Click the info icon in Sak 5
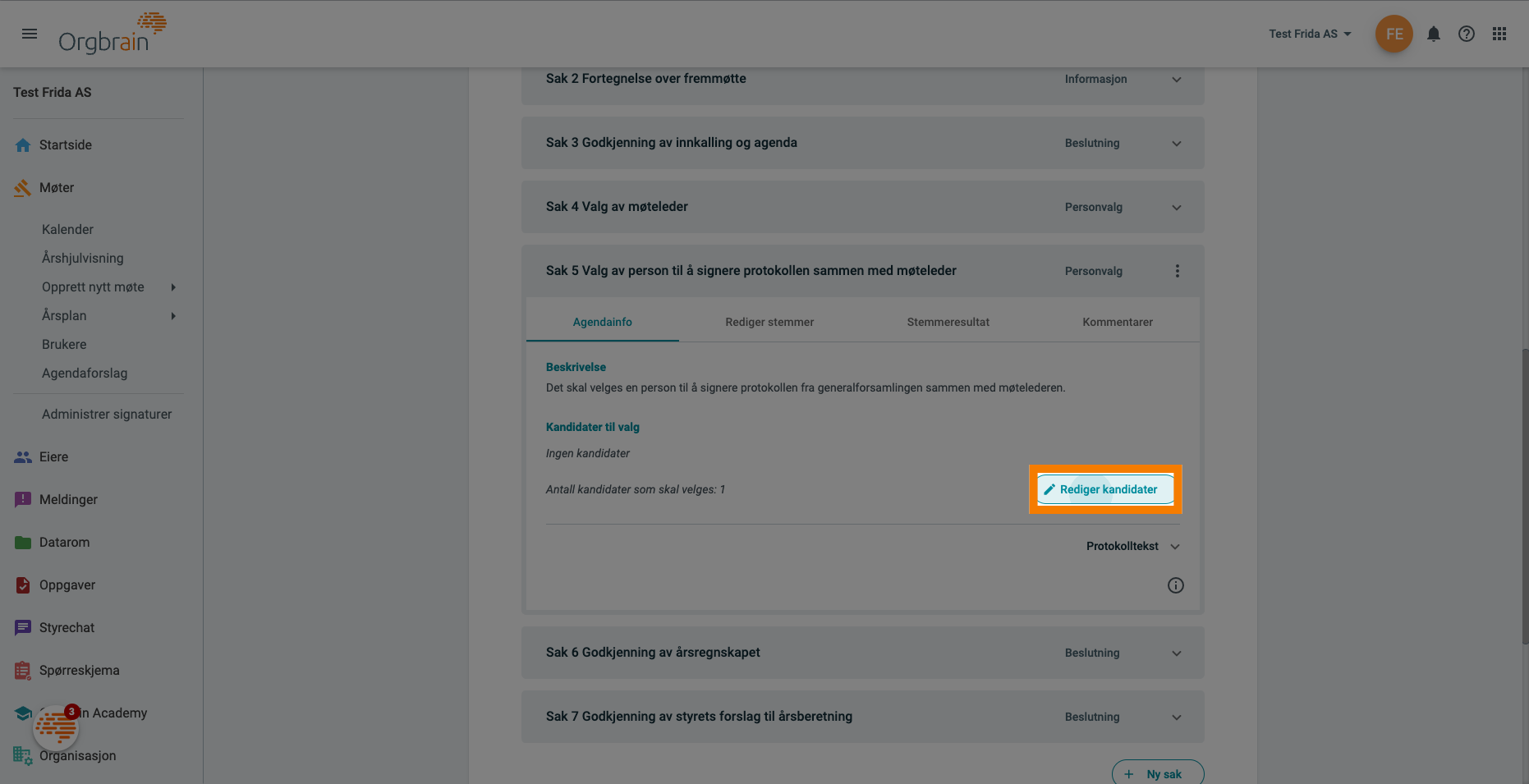Image resolution: width=1529 pixels, height=784 pixels. tap(1176, 585)
